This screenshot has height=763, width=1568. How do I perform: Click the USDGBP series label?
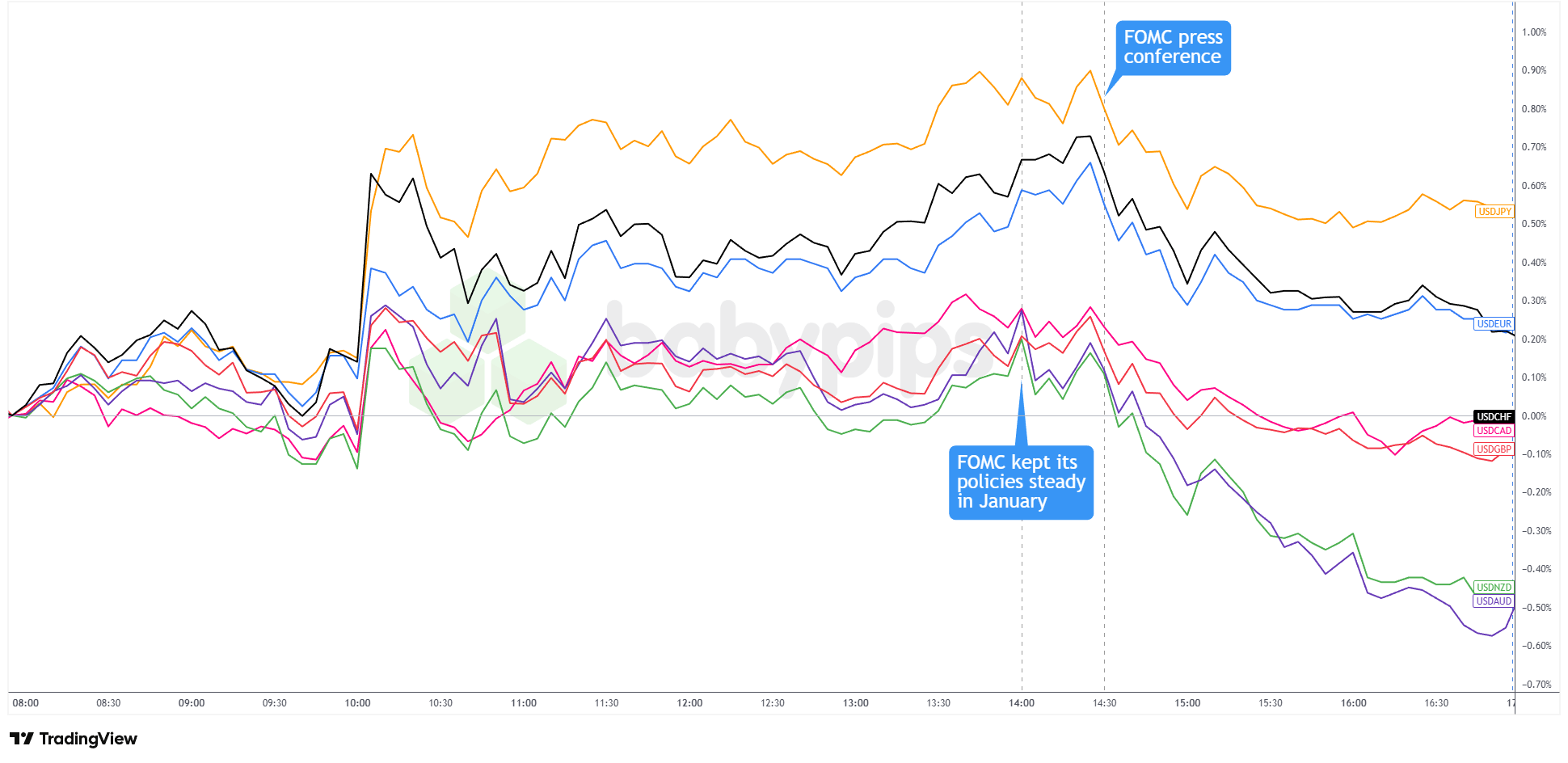pos(1494,449)
